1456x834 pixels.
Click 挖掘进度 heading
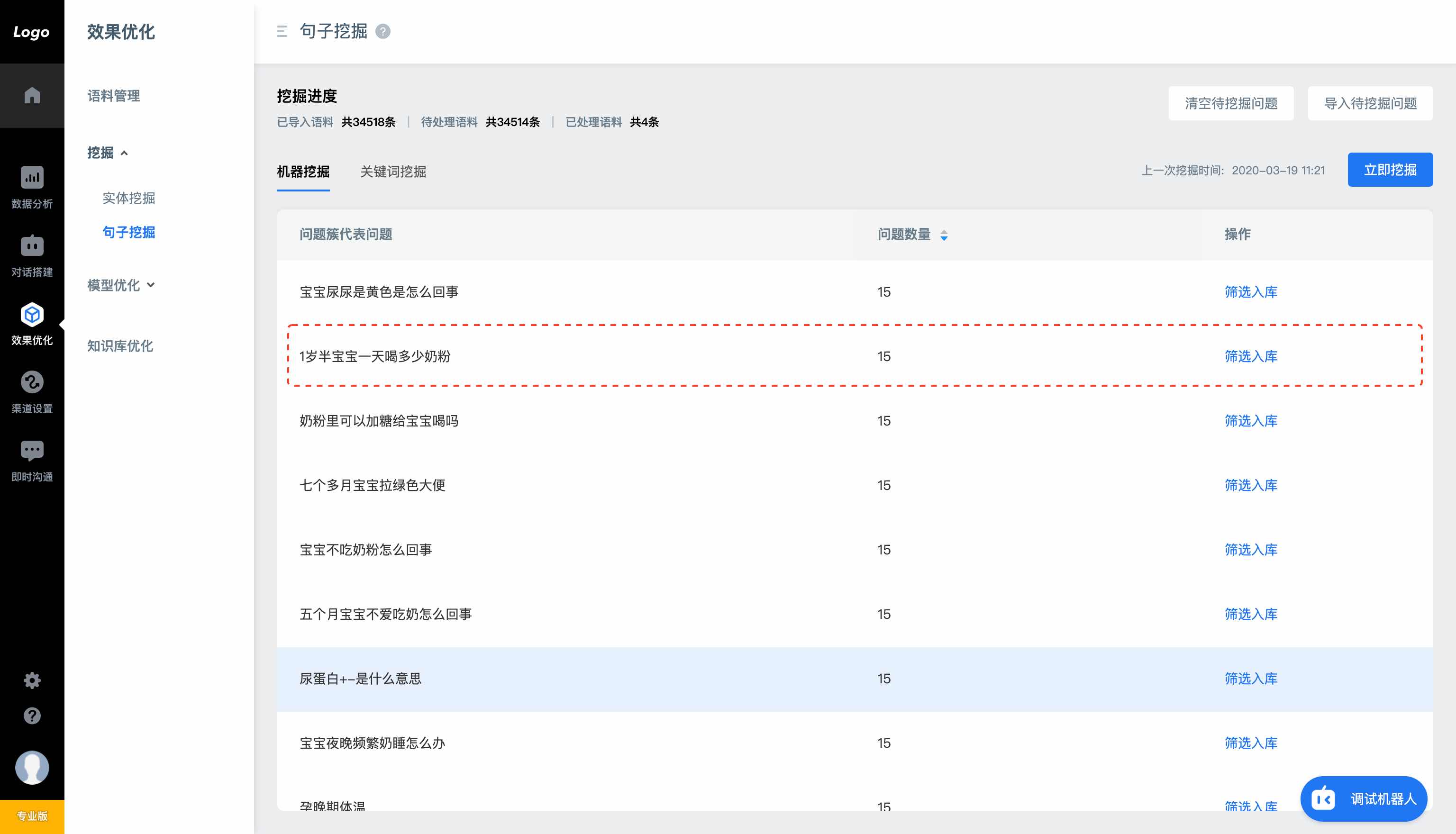307,96
